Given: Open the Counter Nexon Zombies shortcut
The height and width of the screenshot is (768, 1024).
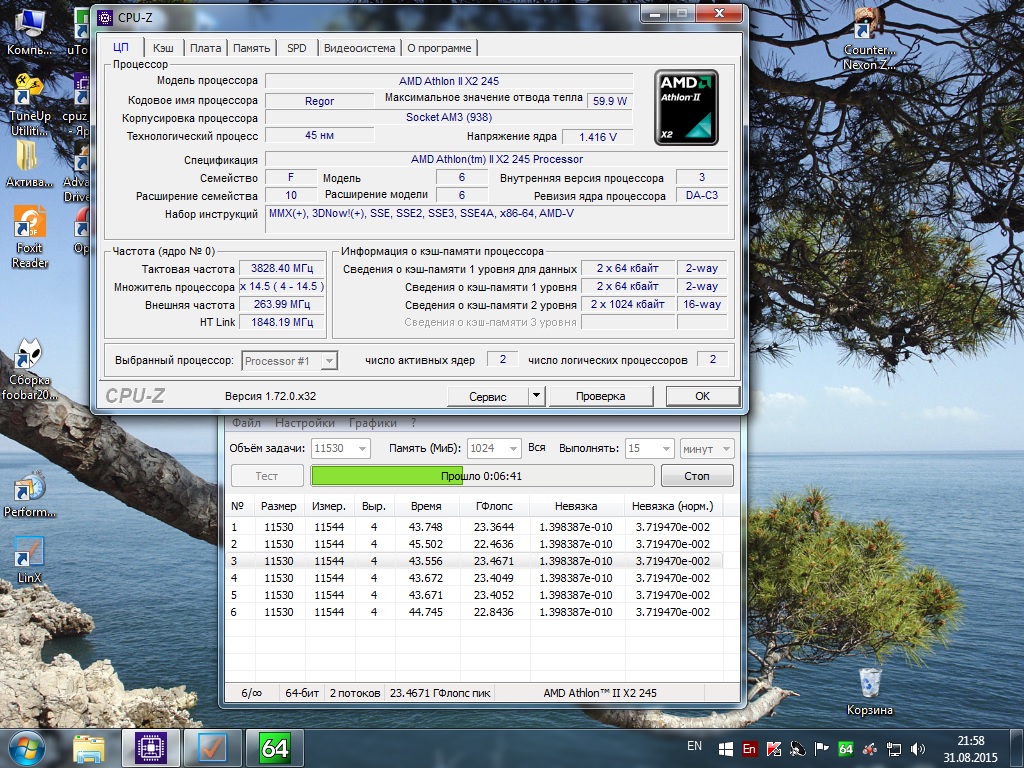Looking at the screenshot, I should (869, 40).
